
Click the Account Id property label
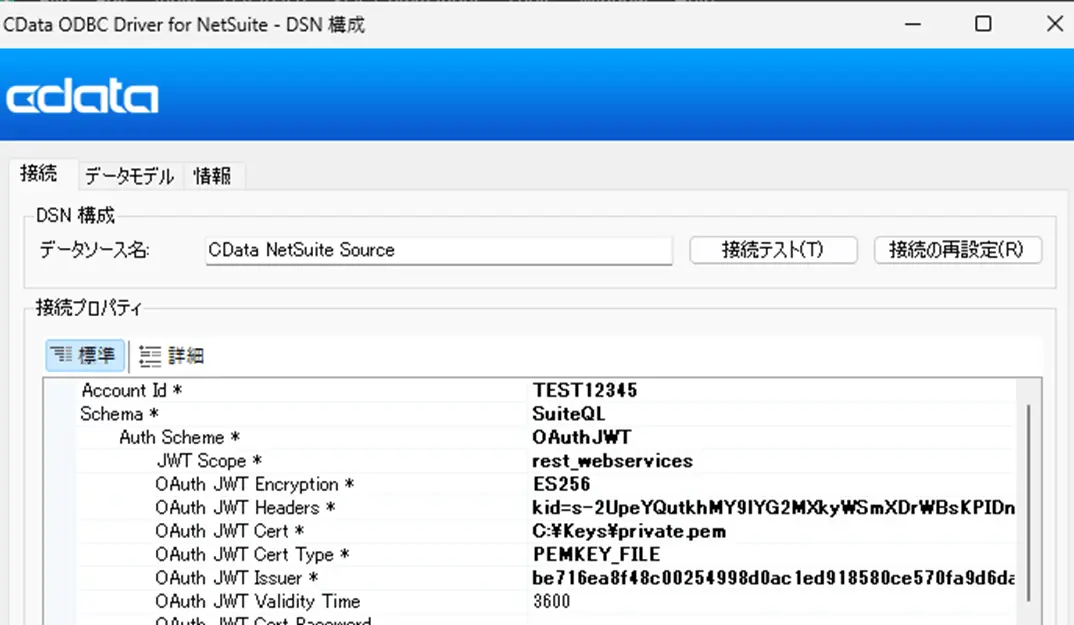pyautogui.click(x=132, y=391)
